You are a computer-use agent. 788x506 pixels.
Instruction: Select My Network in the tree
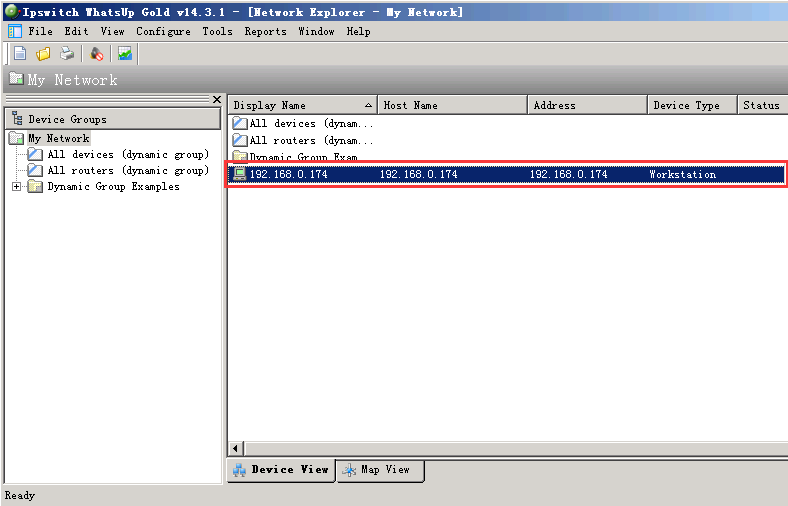(58, 138)
